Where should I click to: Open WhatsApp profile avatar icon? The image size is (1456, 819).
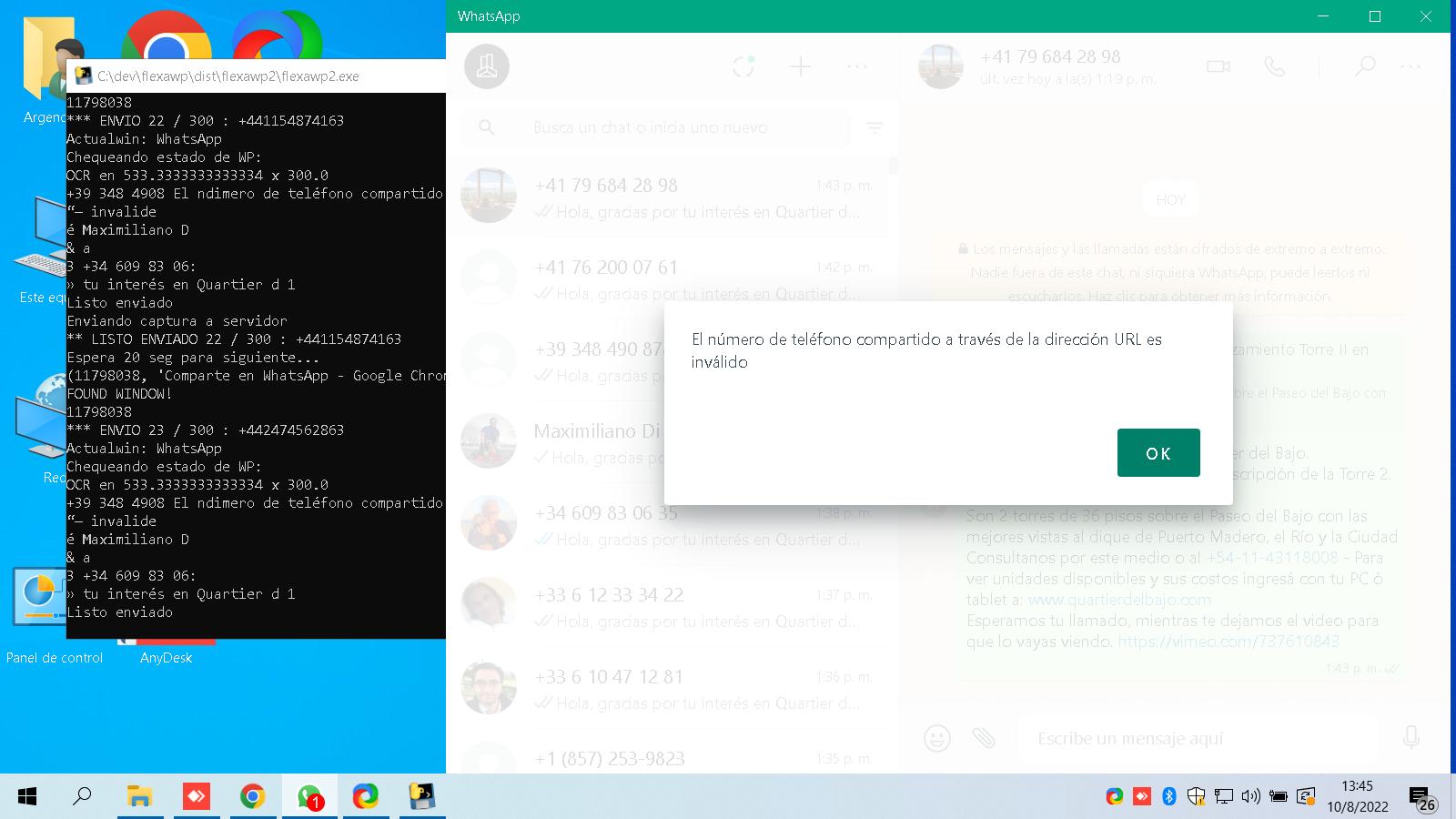point(487,66)
